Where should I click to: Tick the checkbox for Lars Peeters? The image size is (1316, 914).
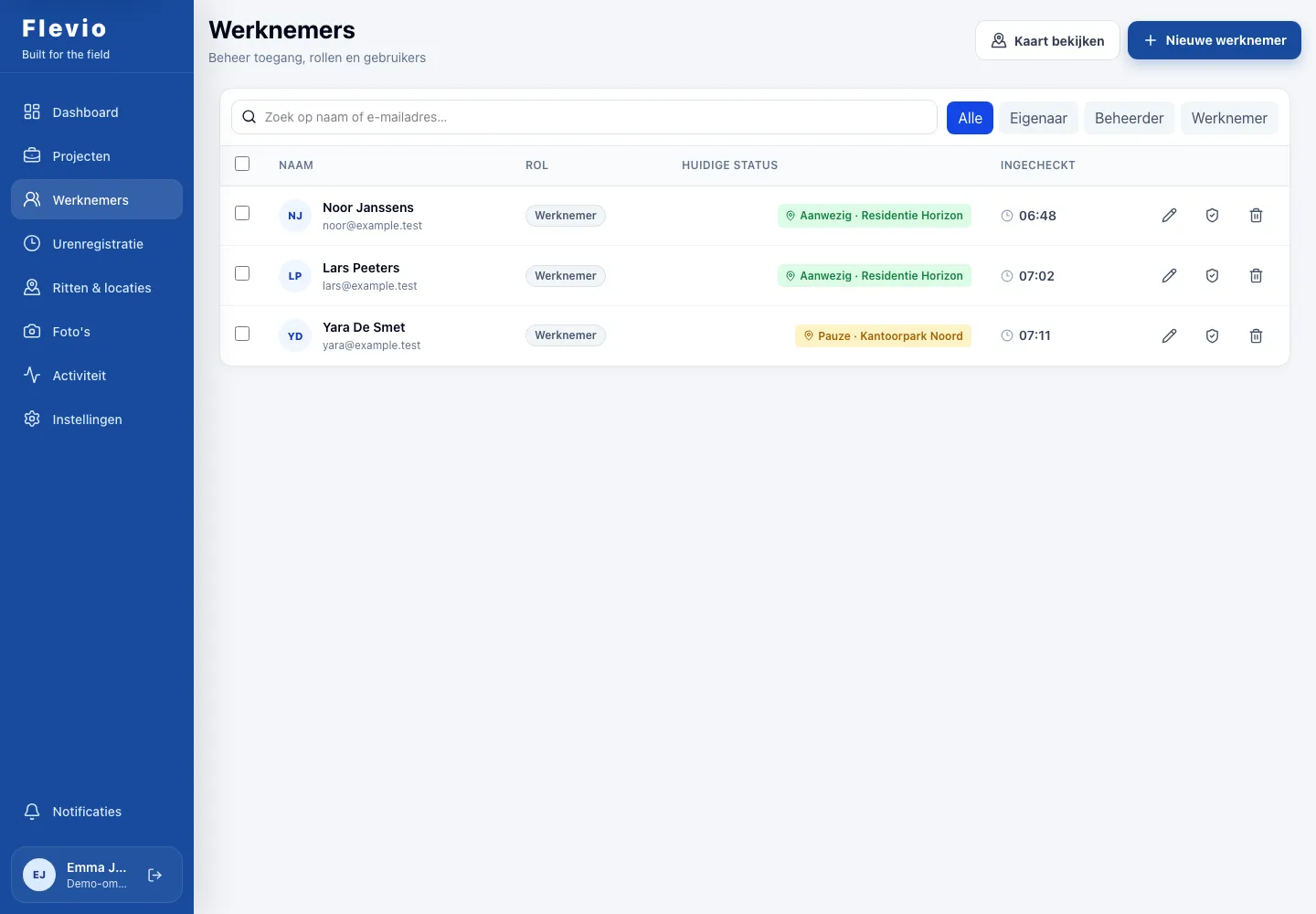(242, 273)
